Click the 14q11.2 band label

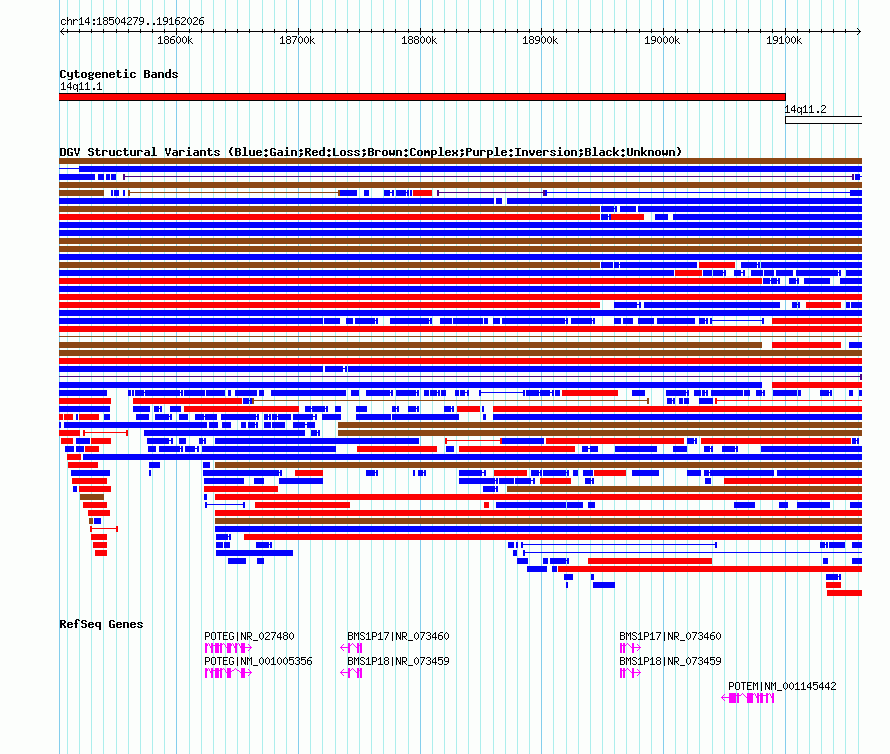[x=805, y=109]
